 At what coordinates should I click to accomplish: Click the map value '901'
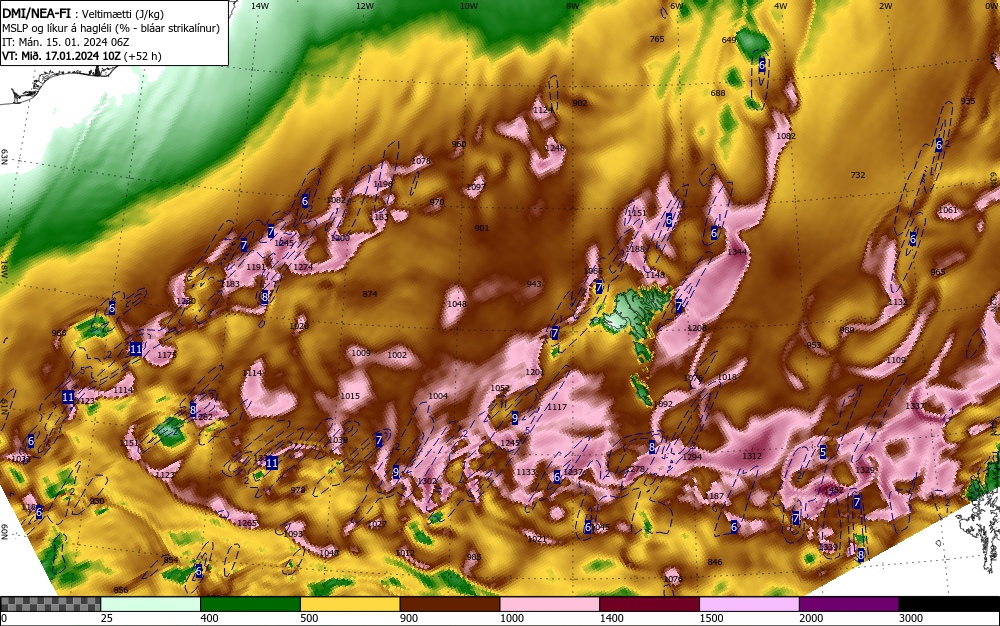point(482,228)
